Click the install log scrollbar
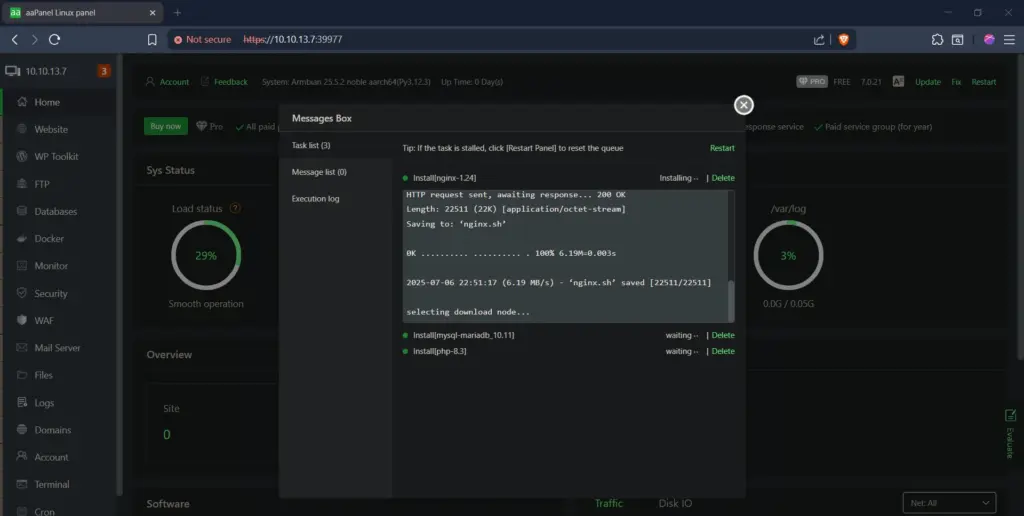The height and width of the screenshot is (516, 1024). pyautogui.click(x=731, y=301)
